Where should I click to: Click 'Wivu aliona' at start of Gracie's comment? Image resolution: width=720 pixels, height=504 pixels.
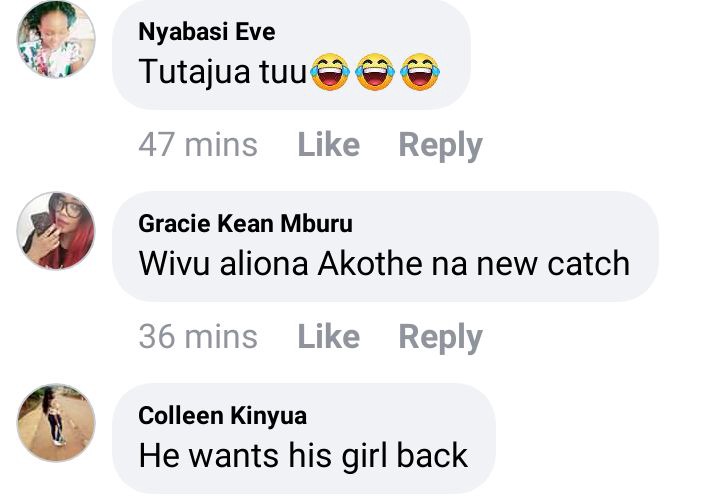pos(224,264)
